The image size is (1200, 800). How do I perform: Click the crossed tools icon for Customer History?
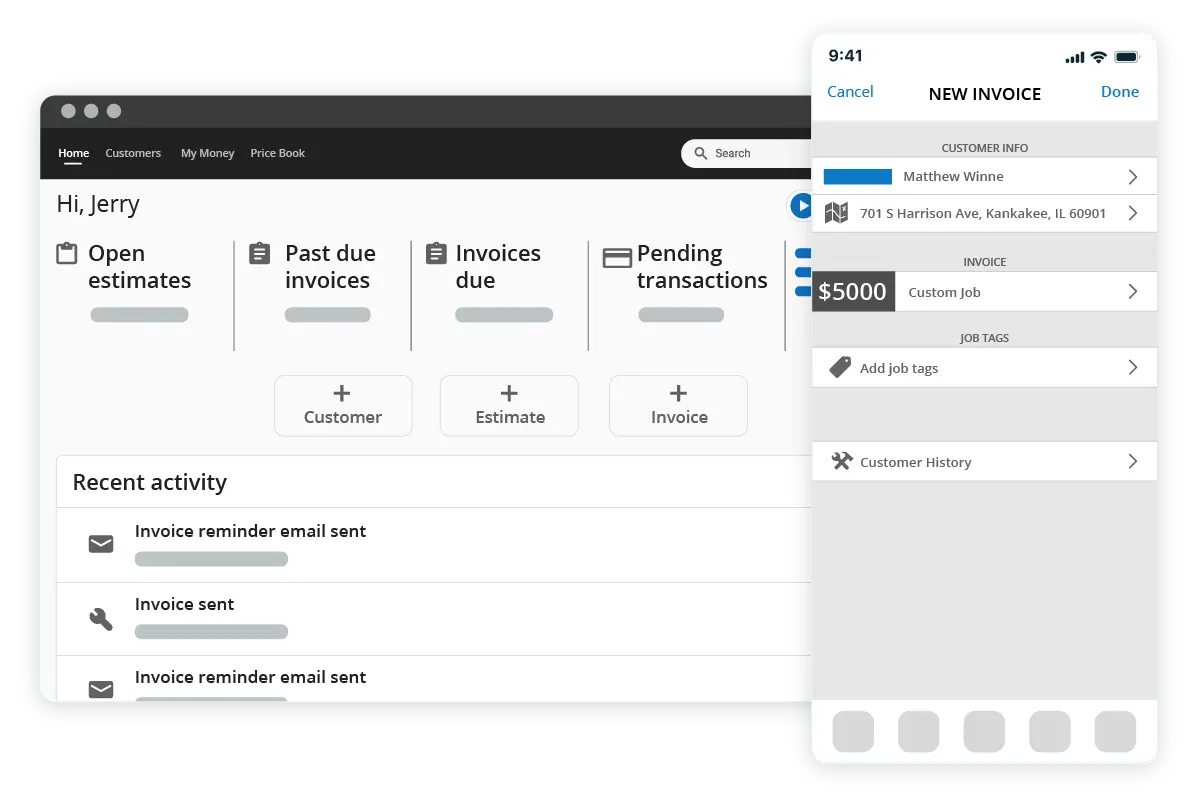pyautogui.click(x=840, y=461)
